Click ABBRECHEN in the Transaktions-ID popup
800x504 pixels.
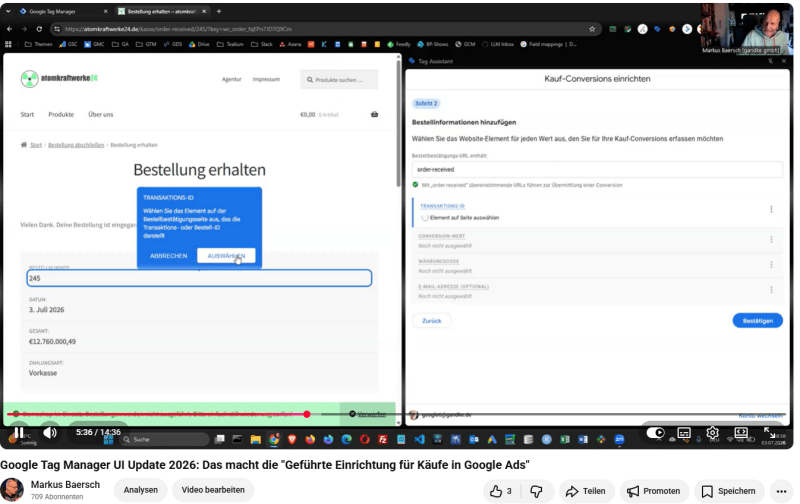[x=168, y=256]
